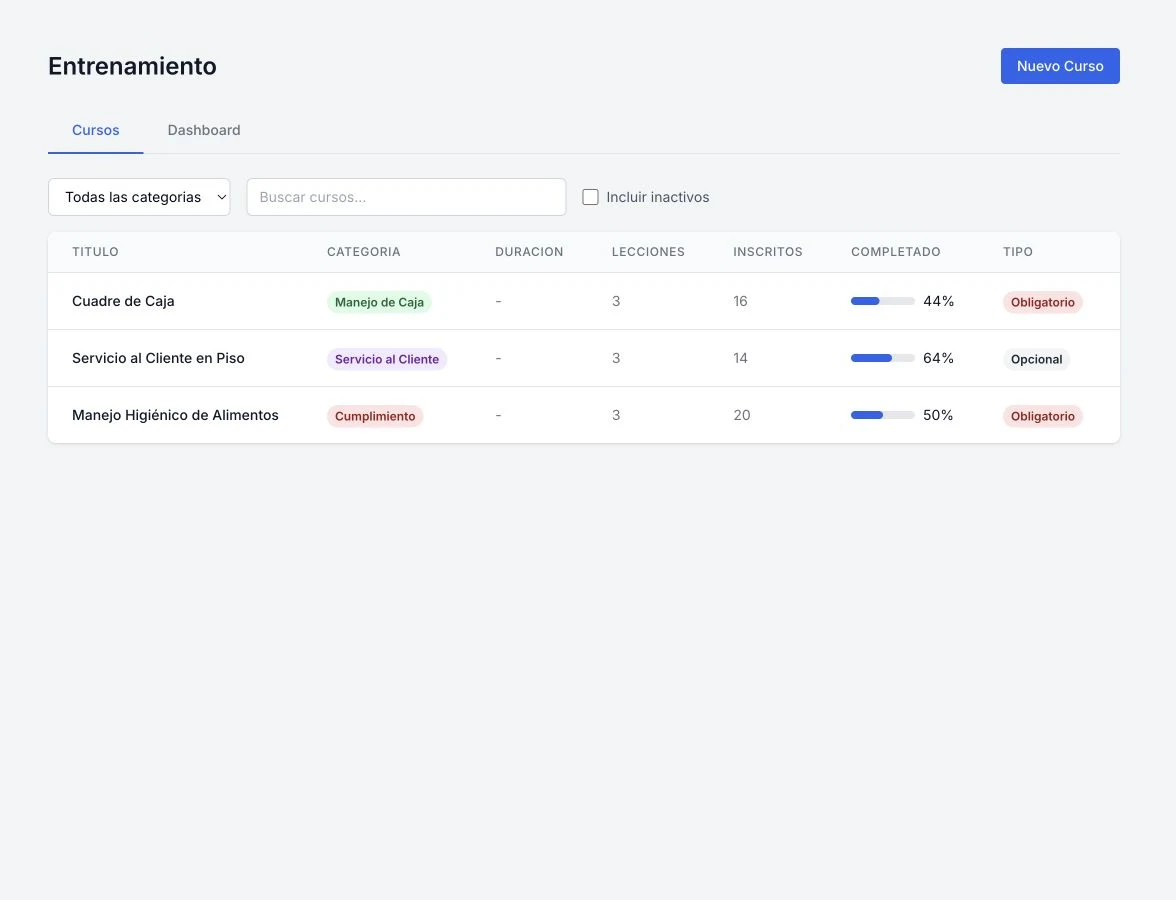Click the DURACION column header

(529, 252)
